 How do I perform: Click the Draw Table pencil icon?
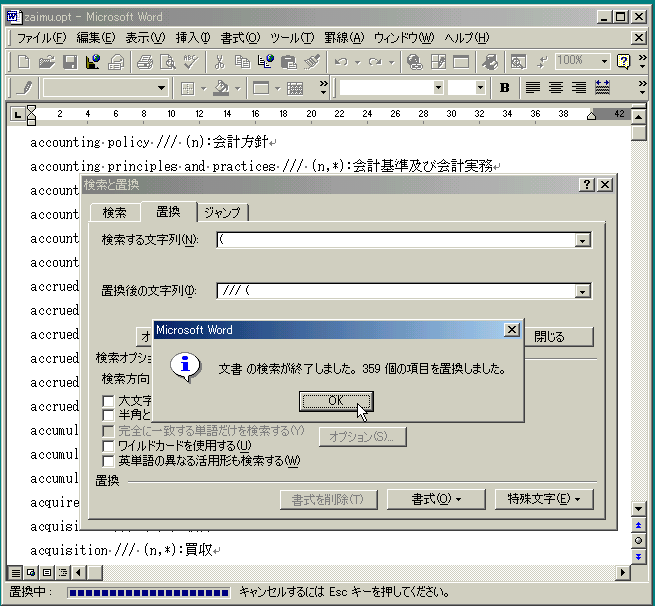tap(25, 88)
